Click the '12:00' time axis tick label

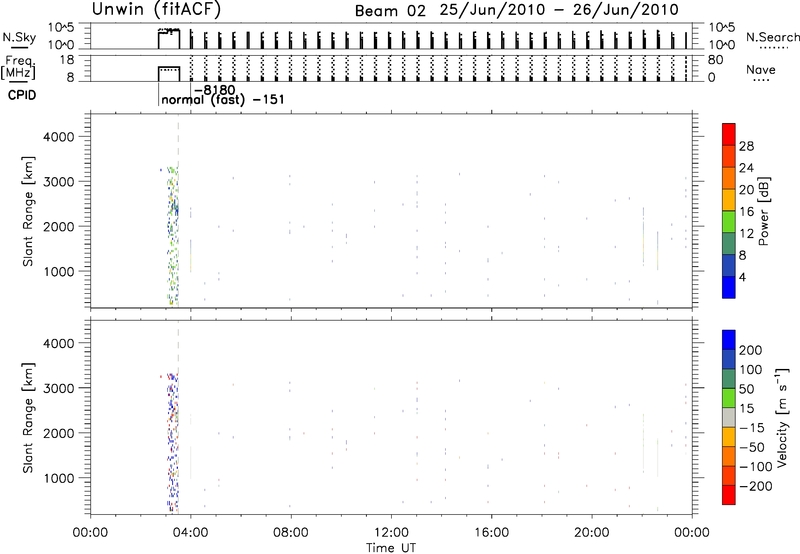point(391,533)
